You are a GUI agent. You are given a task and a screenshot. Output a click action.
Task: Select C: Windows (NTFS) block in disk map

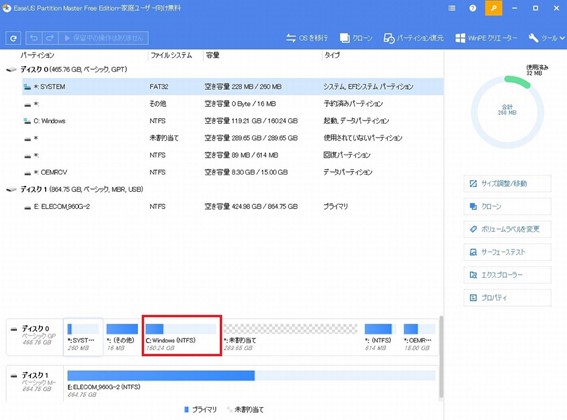(181, 337)
